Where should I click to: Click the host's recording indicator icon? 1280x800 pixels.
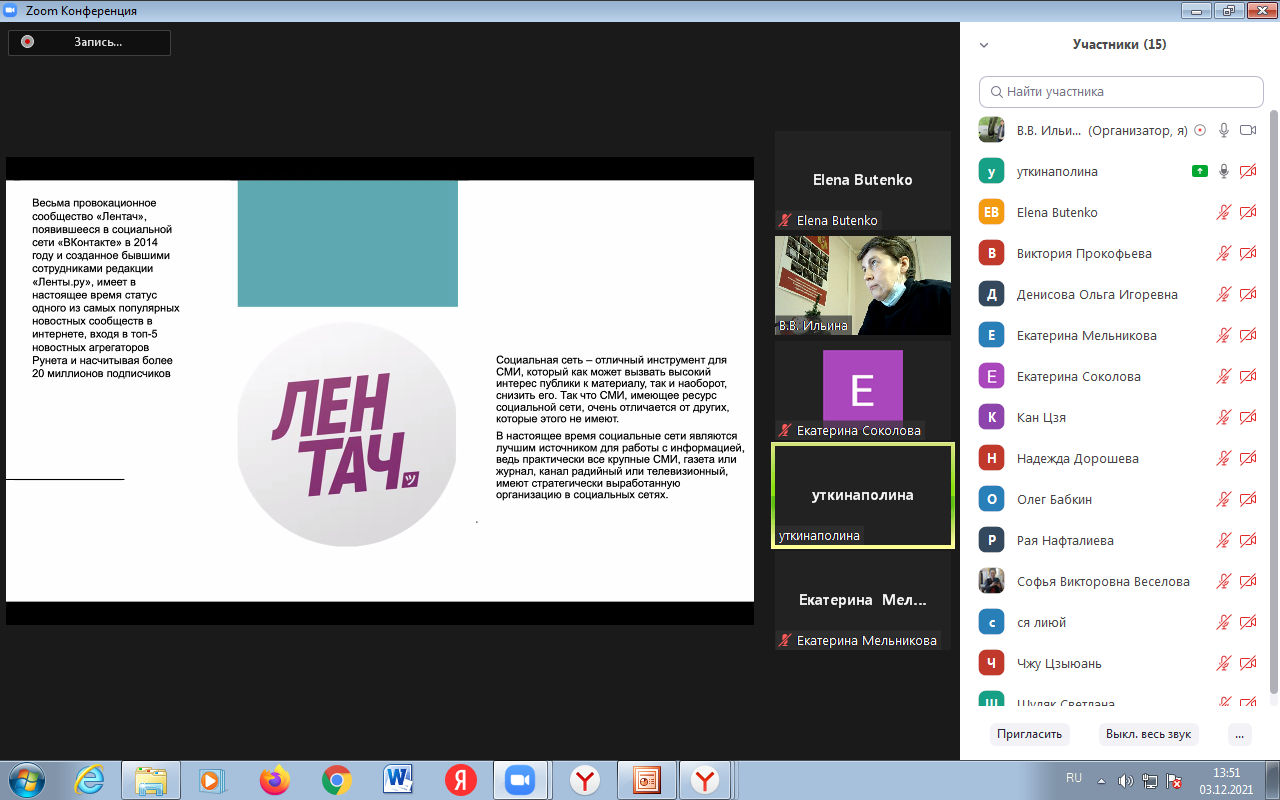click(x=1199, y=130)
